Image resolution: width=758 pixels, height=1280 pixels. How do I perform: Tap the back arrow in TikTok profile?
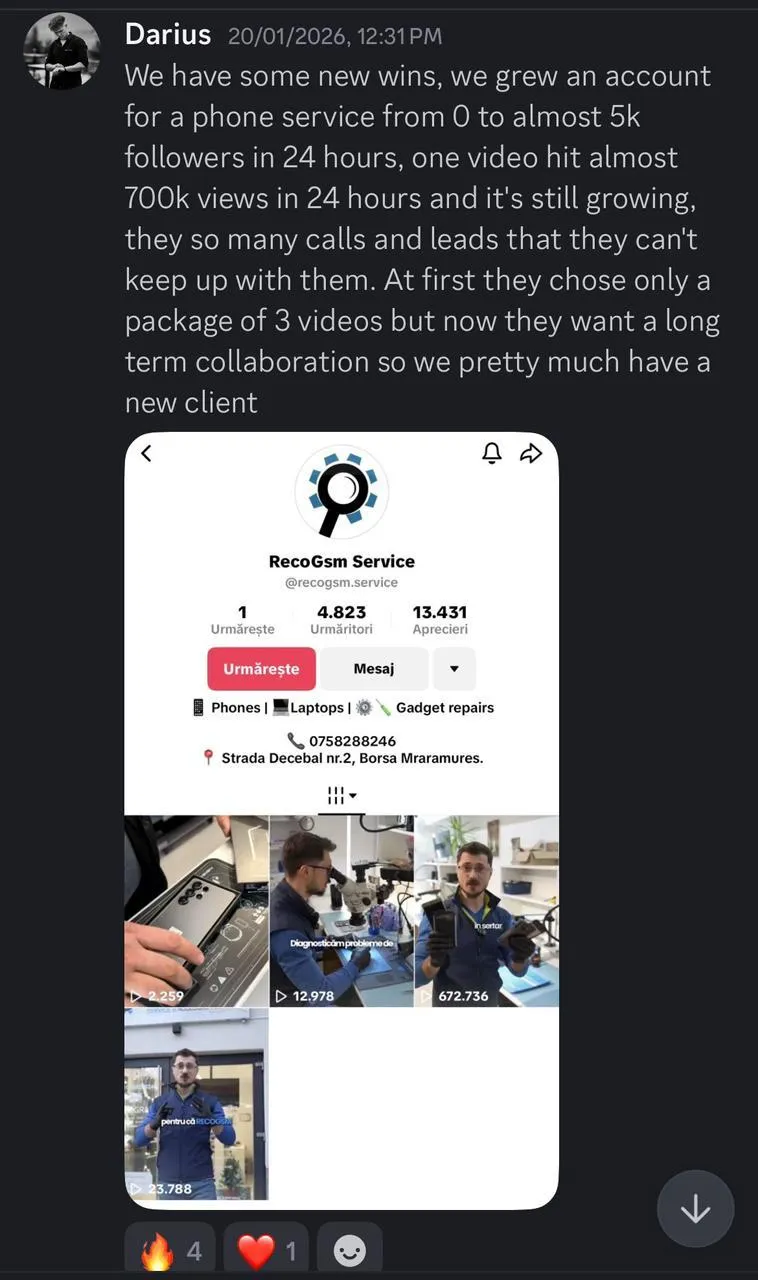tap(146, 453)
